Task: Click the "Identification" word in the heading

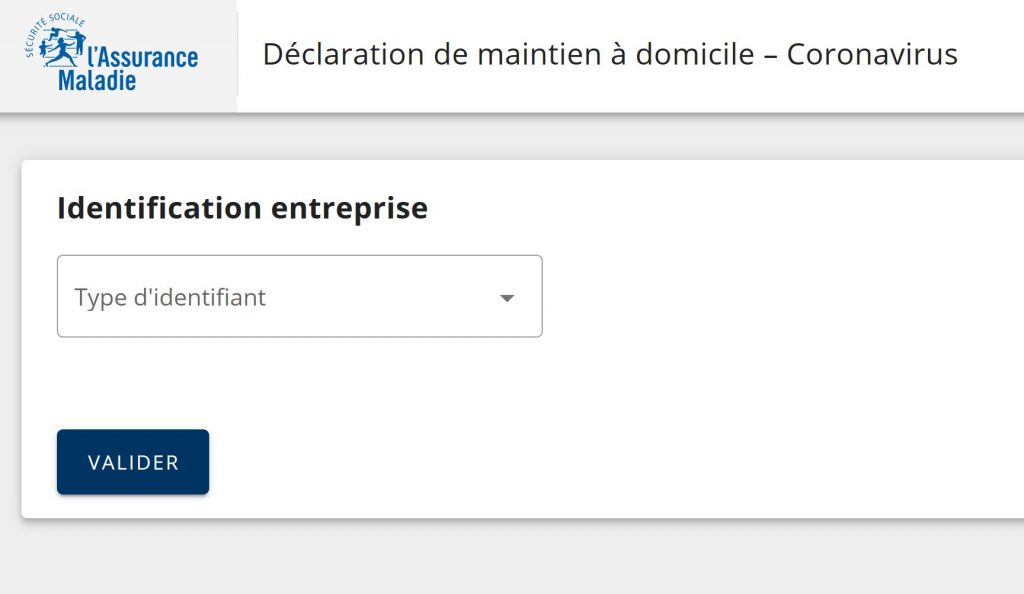Action: 161,208
